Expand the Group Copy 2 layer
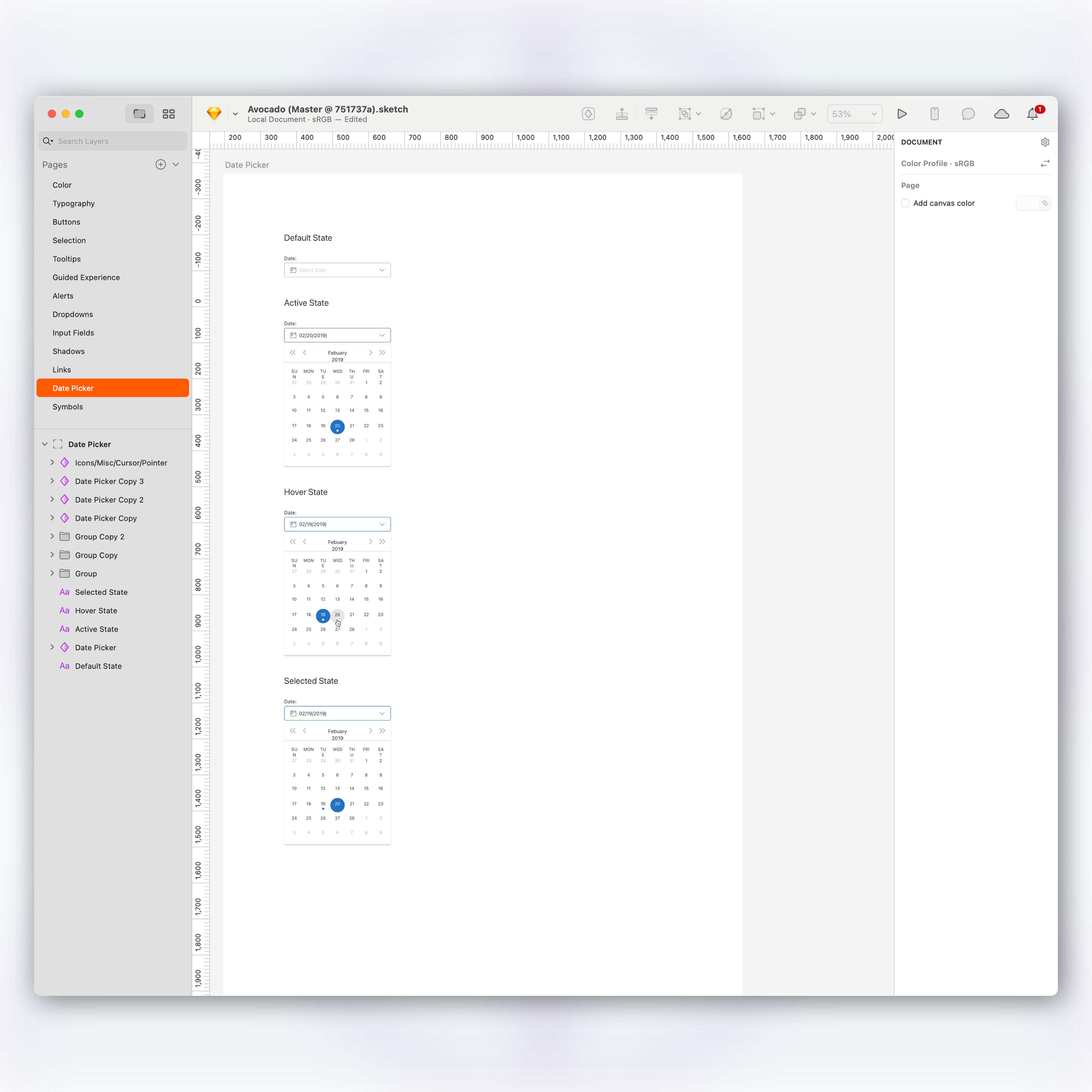1092x1092 pixels. point(52,536)
